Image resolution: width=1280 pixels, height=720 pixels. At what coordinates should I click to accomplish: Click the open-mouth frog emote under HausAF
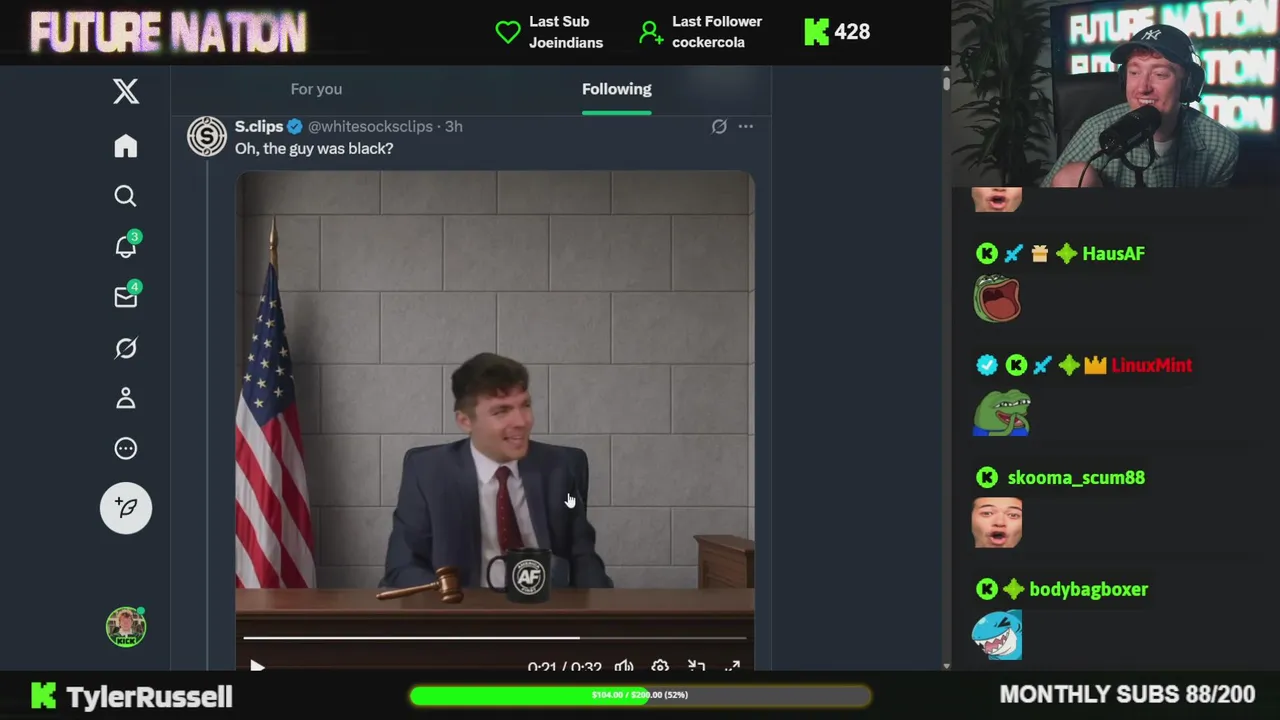tap(997, 299)
